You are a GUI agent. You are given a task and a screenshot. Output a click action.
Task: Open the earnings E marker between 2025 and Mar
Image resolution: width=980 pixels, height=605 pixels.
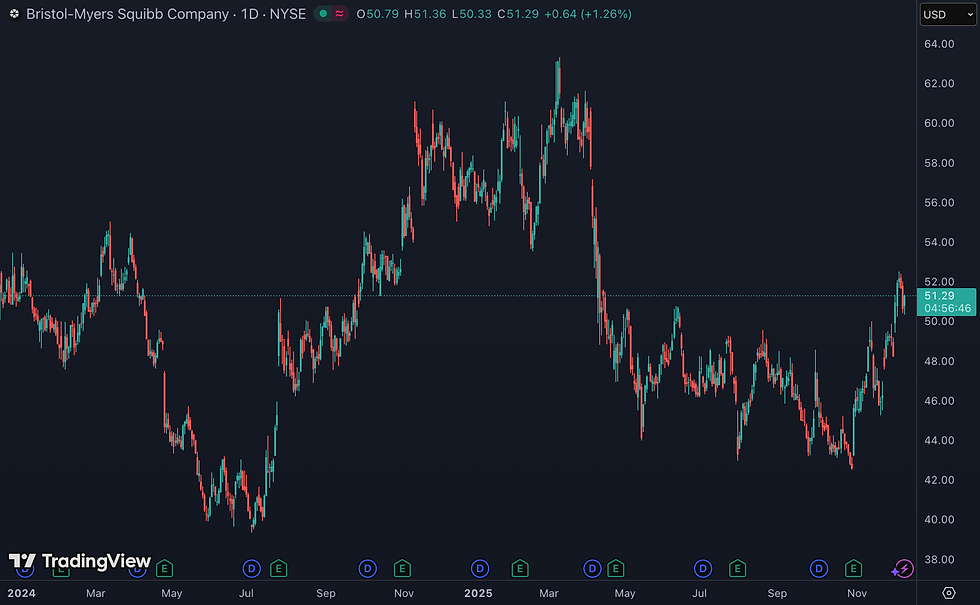[520, 569]
